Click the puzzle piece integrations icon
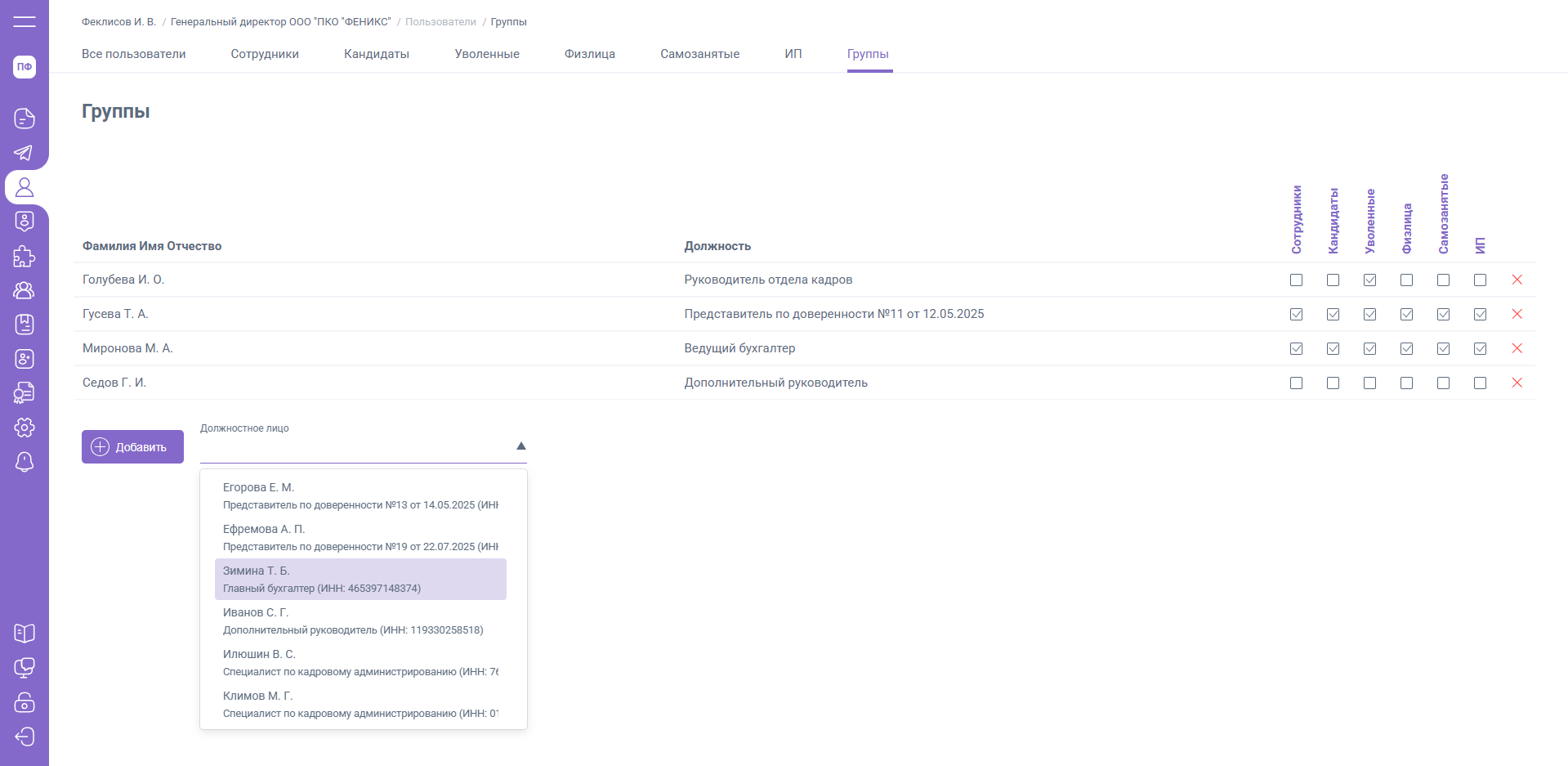This screenshot has width=1568, height=766. [25, 256]
